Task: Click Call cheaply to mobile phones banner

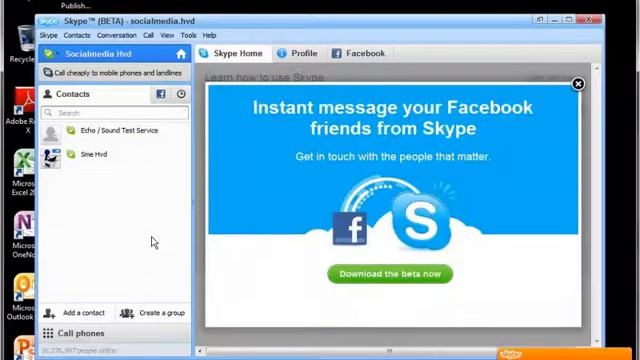Action: coord(114,73)
